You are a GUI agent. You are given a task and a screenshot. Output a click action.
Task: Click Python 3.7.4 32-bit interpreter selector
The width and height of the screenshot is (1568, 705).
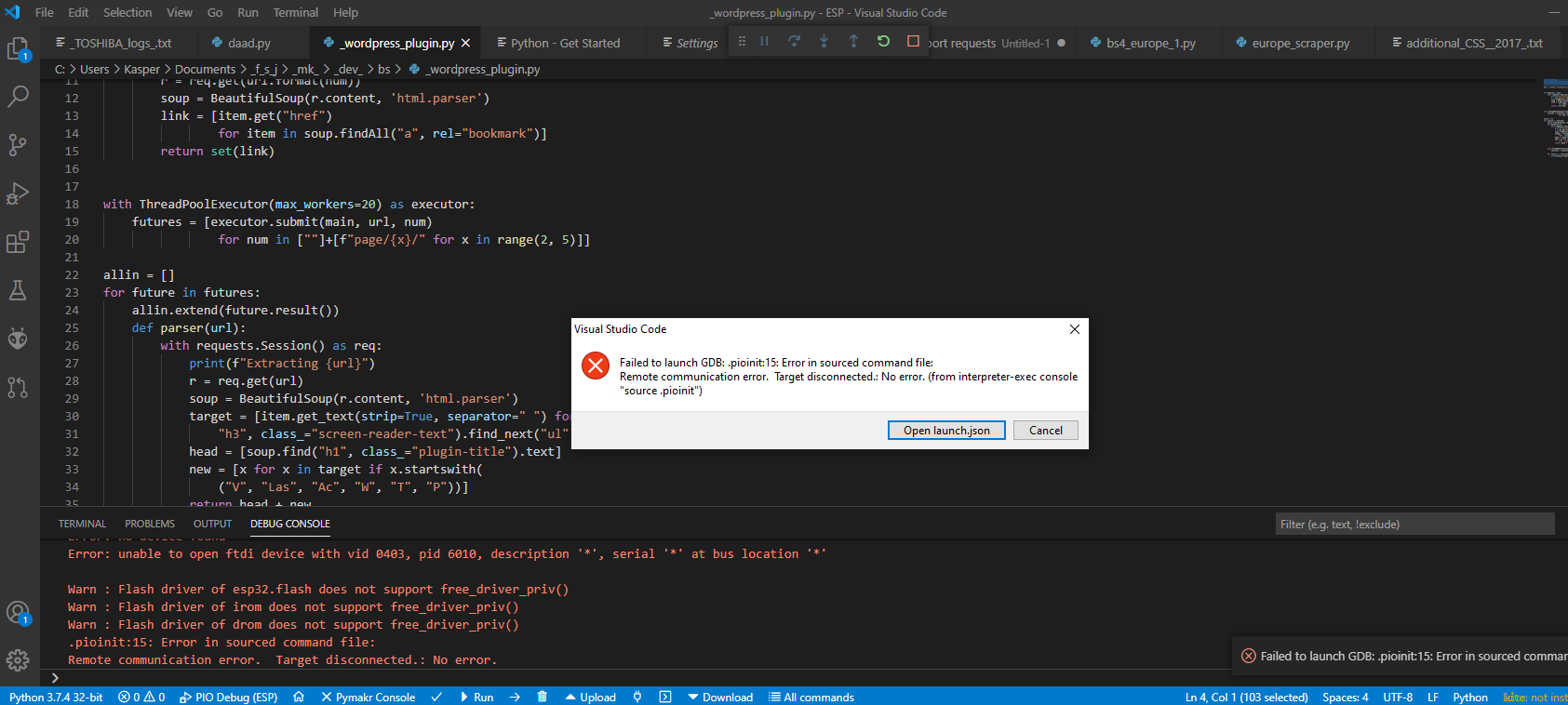[x=56, y=697]
